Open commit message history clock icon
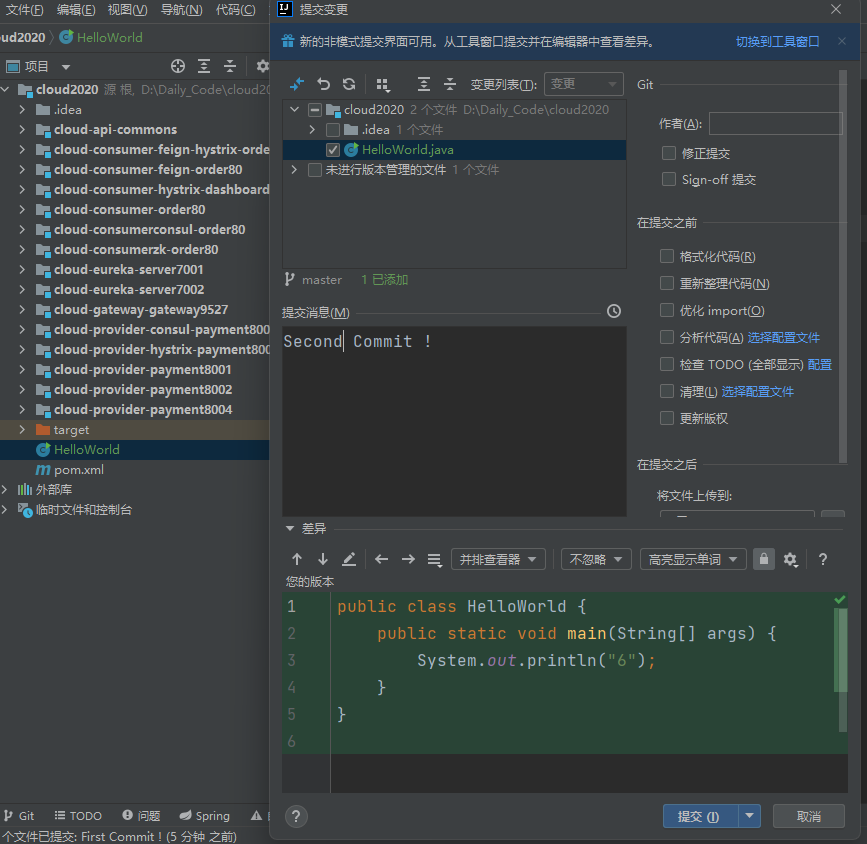This screenshot has width=867, height=844. tap(614, 311)
